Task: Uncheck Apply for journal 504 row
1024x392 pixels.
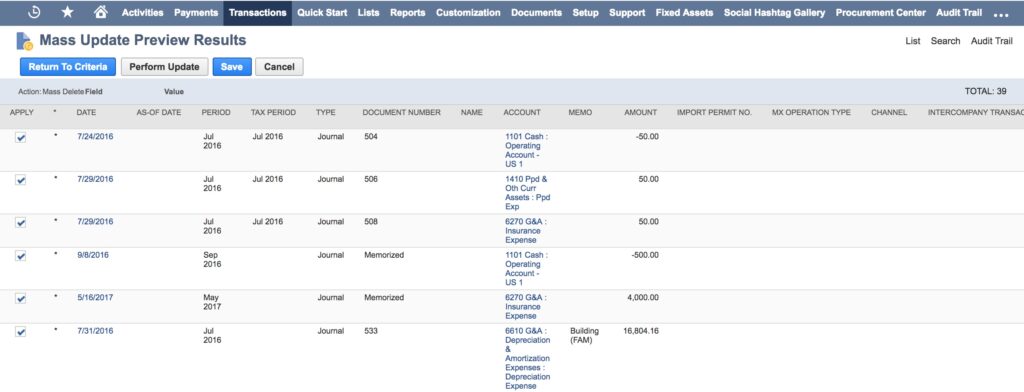Action: coord(21,137)
